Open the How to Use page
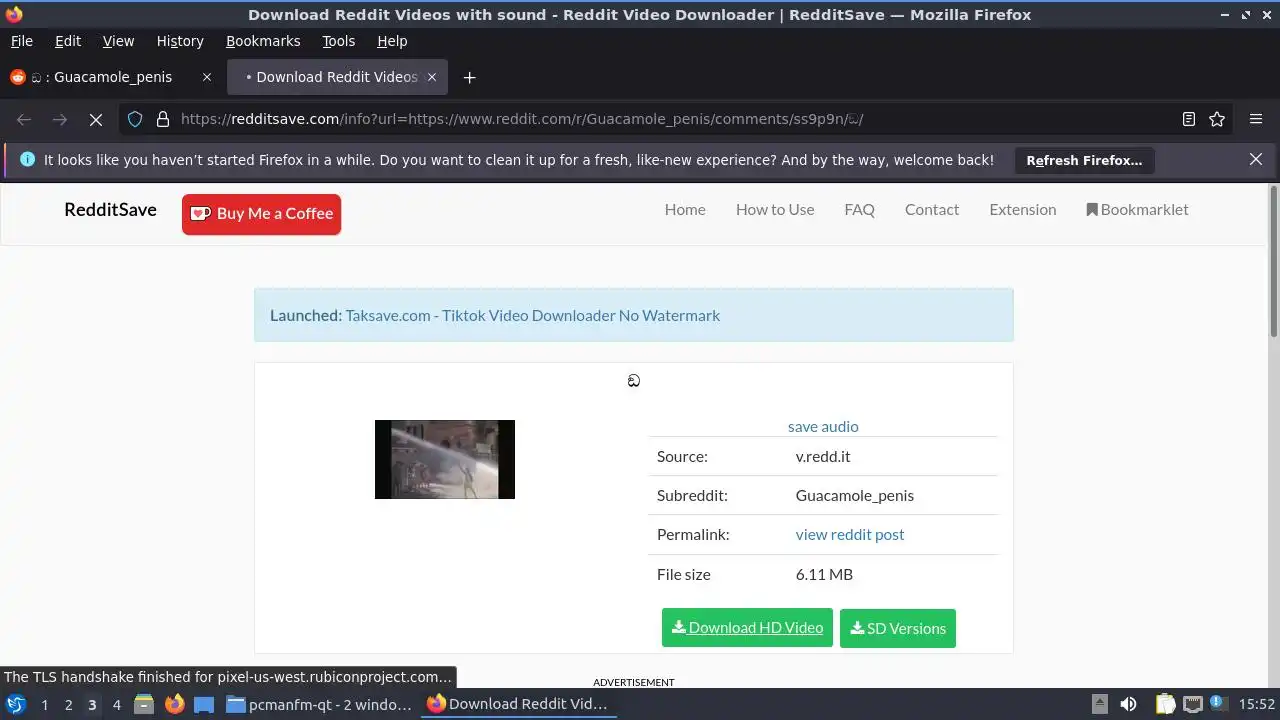The width and height of the screenshot is (1280, 720). pyautogui.click(x=775, y=209)
